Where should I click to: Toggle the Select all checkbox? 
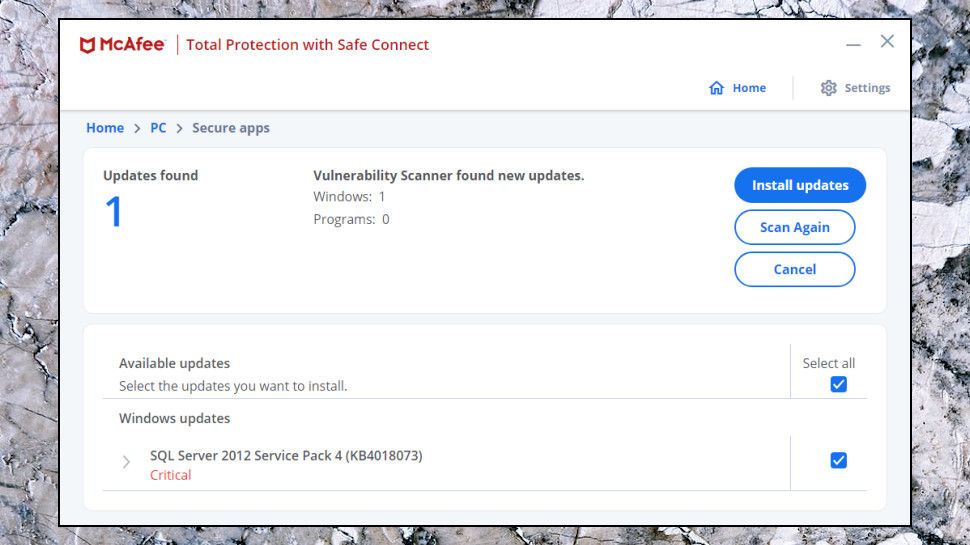(x=838, y=384)
